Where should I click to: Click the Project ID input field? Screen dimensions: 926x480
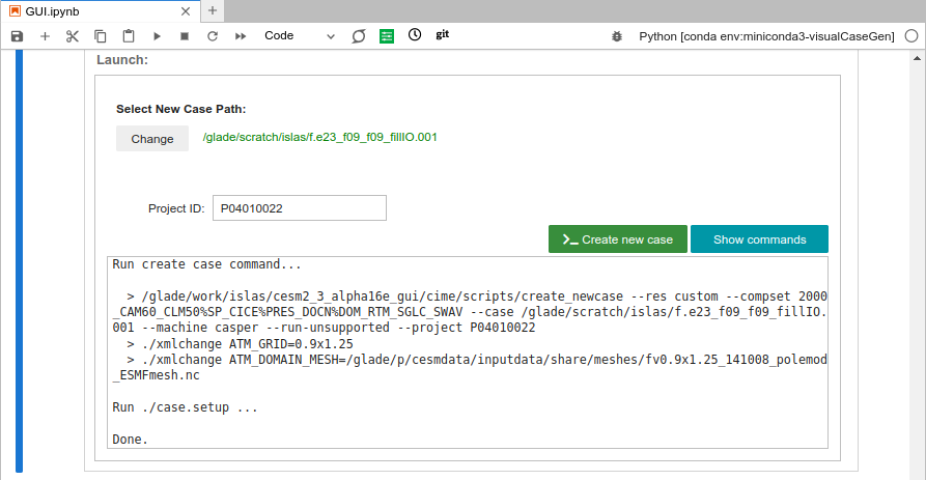coord(299,208)
